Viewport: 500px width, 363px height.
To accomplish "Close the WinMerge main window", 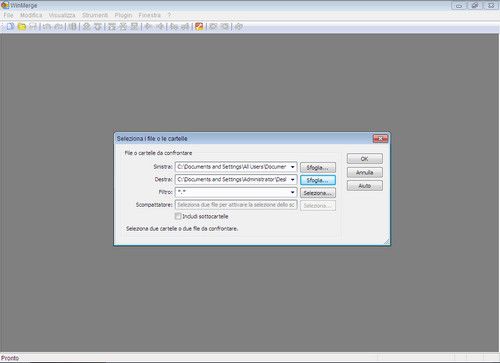I will (x=491, y=6).
